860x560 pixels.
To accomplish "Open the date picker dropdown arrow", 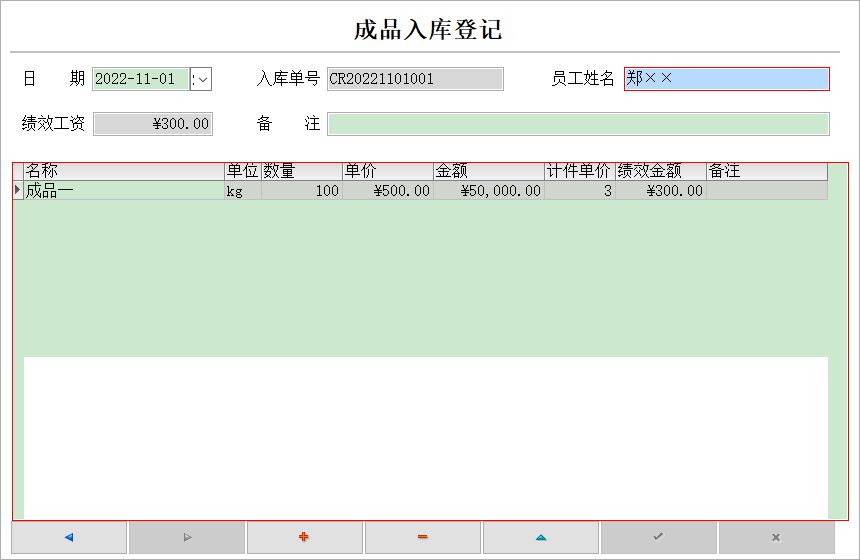I will point(201,80).
